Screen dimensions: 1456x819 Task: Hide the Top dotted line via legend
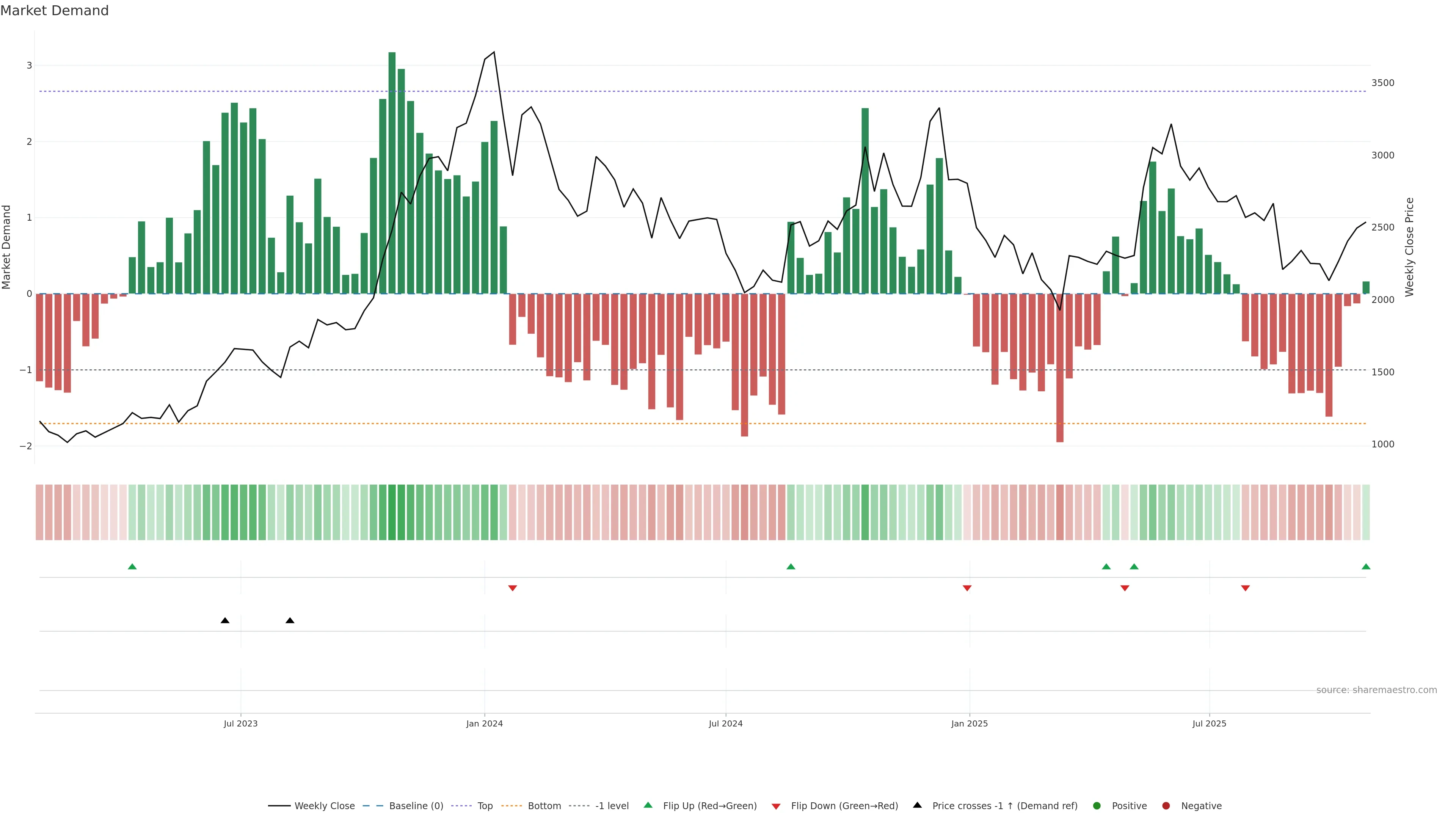[x=485, y=806]
